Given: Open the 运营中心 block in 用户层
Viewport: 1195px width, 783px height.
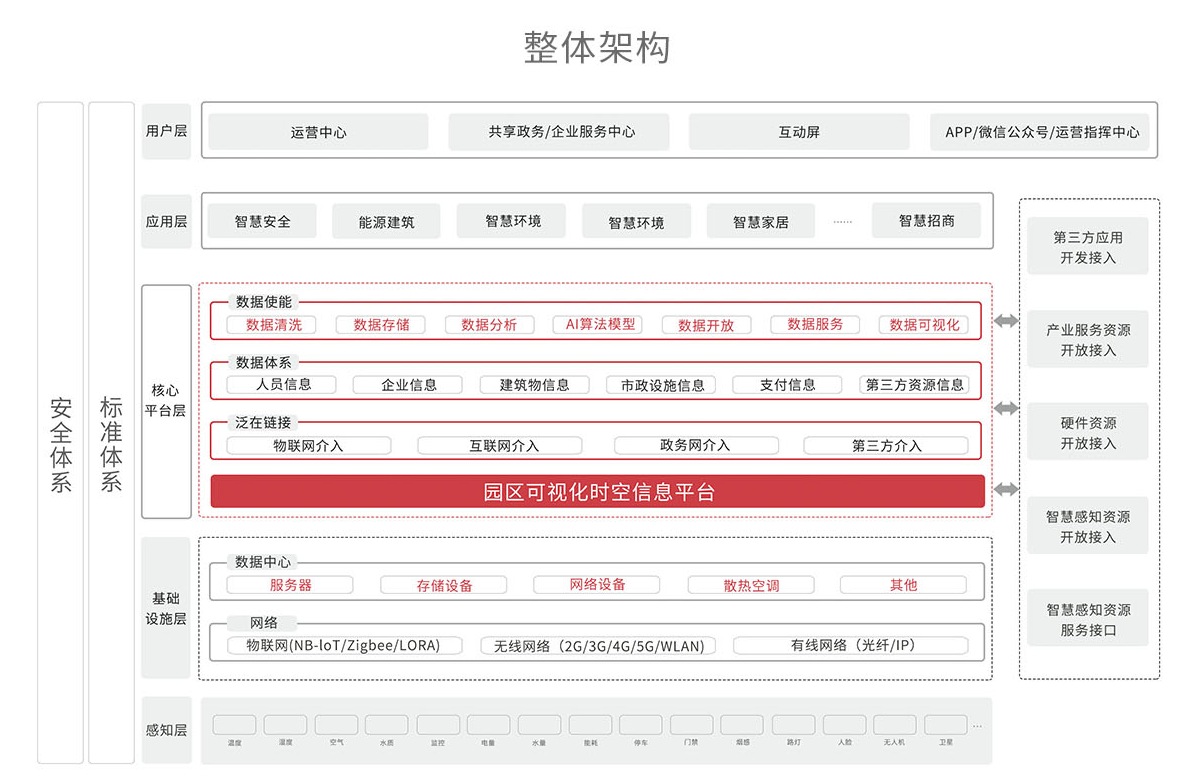Looking at the screenshot, I should (x=318, y=132).
